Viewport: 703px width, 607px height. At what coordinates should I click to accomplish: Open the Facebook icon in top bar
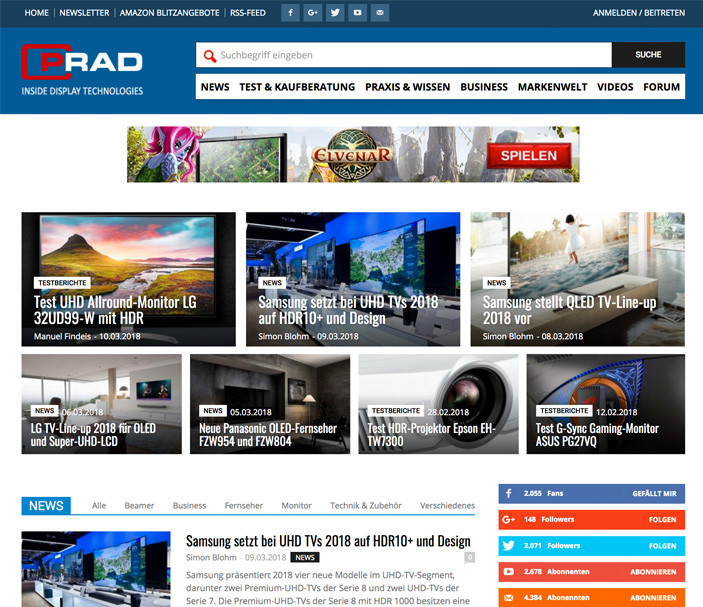tap(290, 13)
